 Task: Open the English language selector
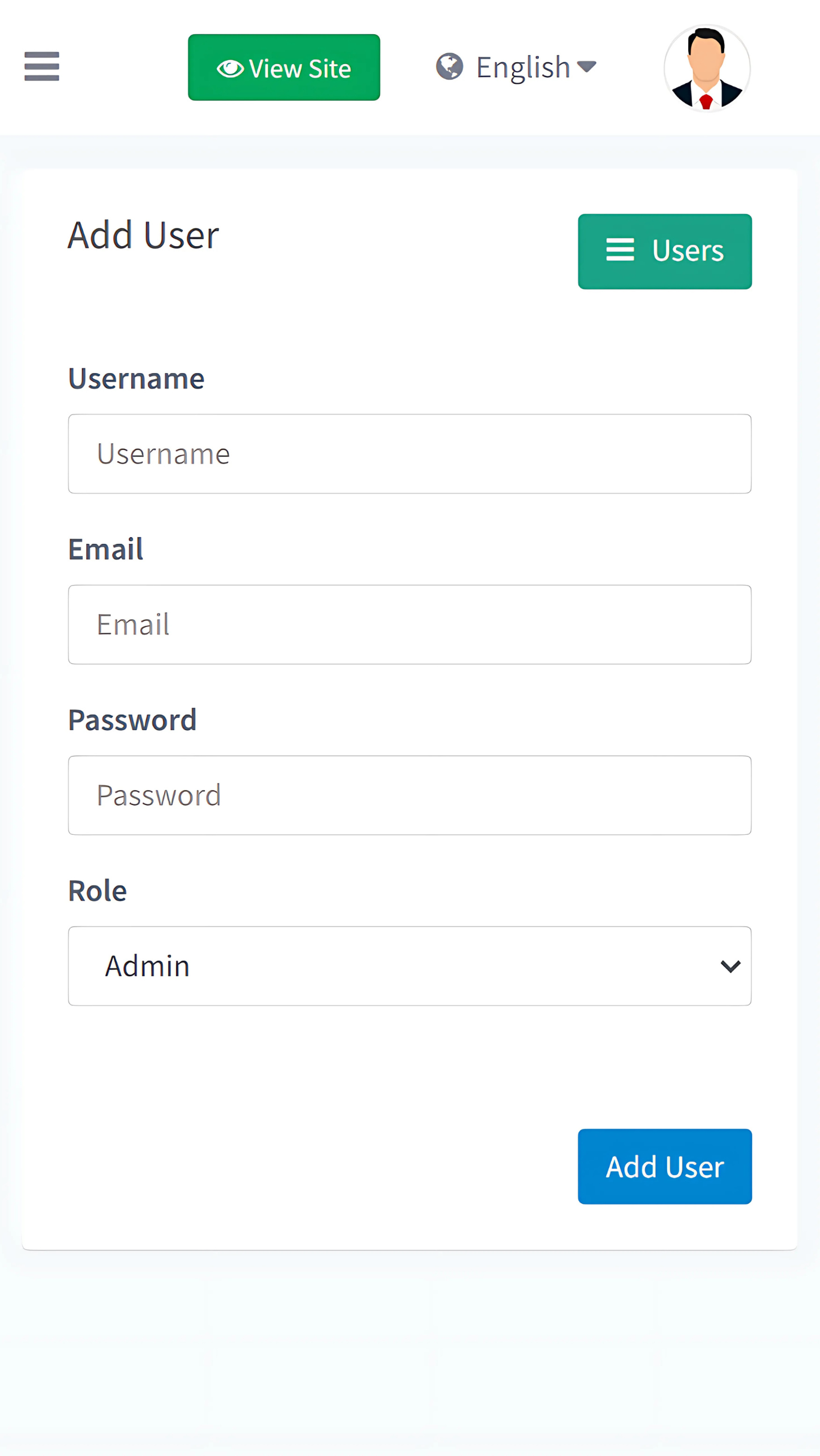523,67
